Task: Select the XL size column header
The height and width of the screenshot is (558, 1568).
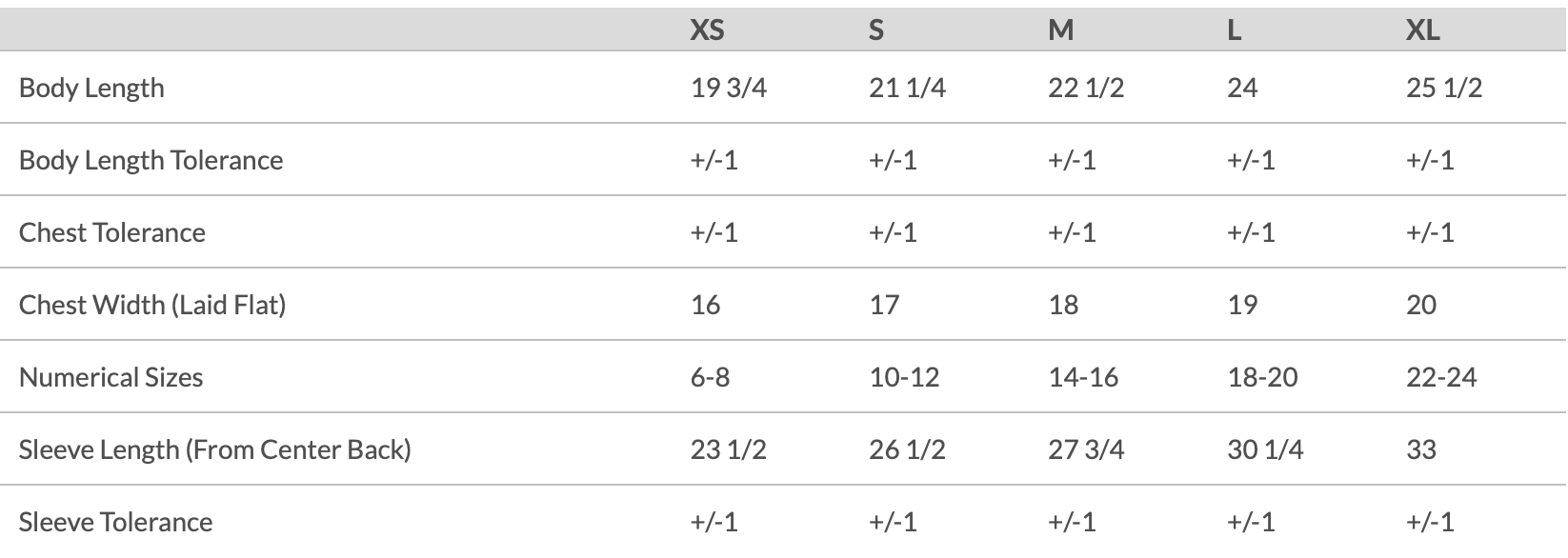Action: [x=1422, y=30]
